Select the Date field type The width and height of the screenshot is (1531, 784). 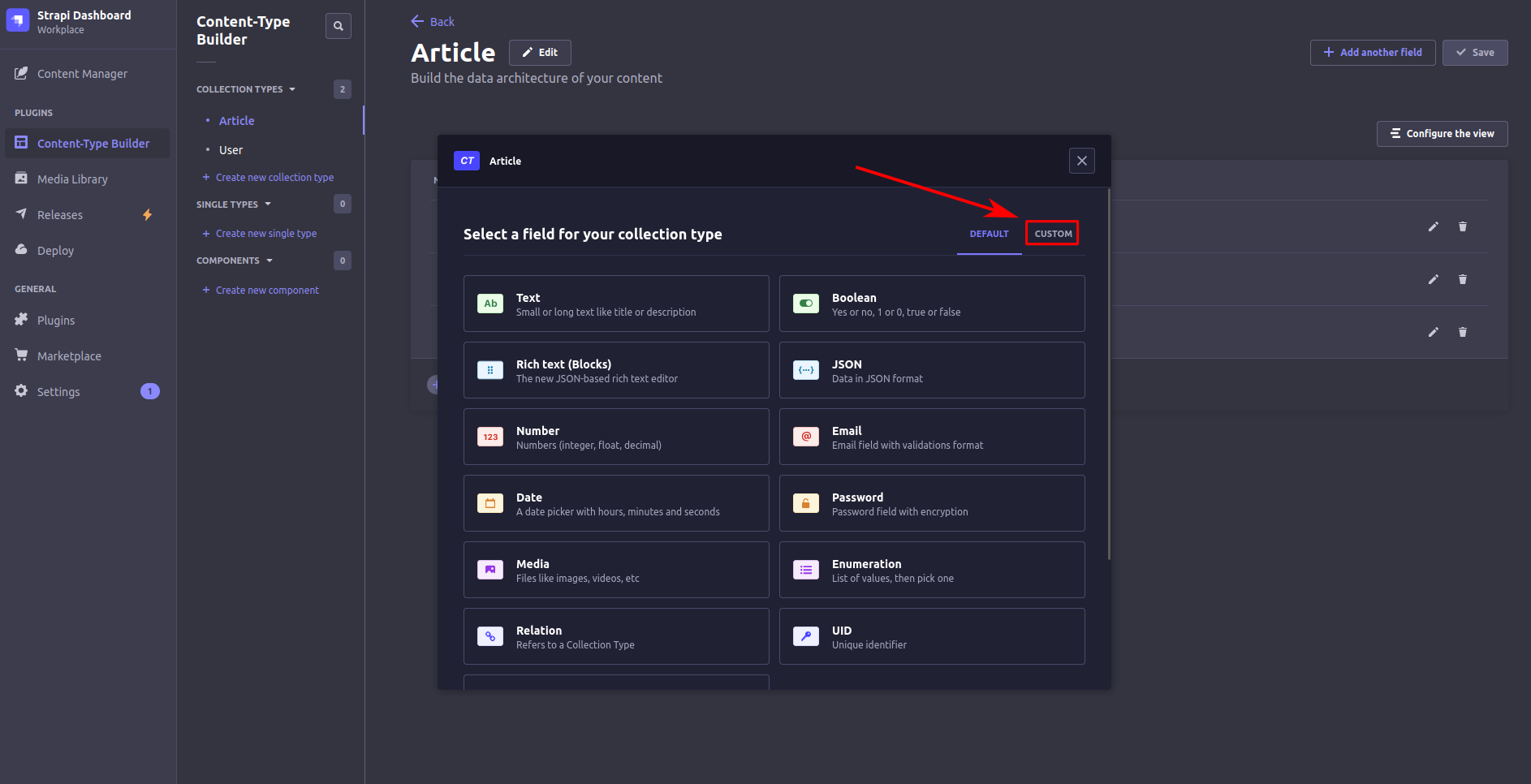616,503
